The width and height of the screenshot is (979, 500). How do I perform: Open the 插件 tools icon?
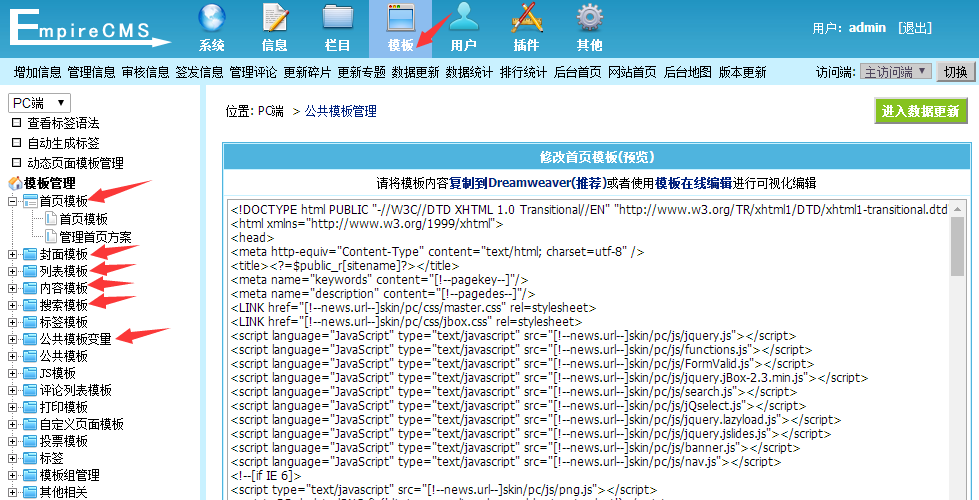526,18
